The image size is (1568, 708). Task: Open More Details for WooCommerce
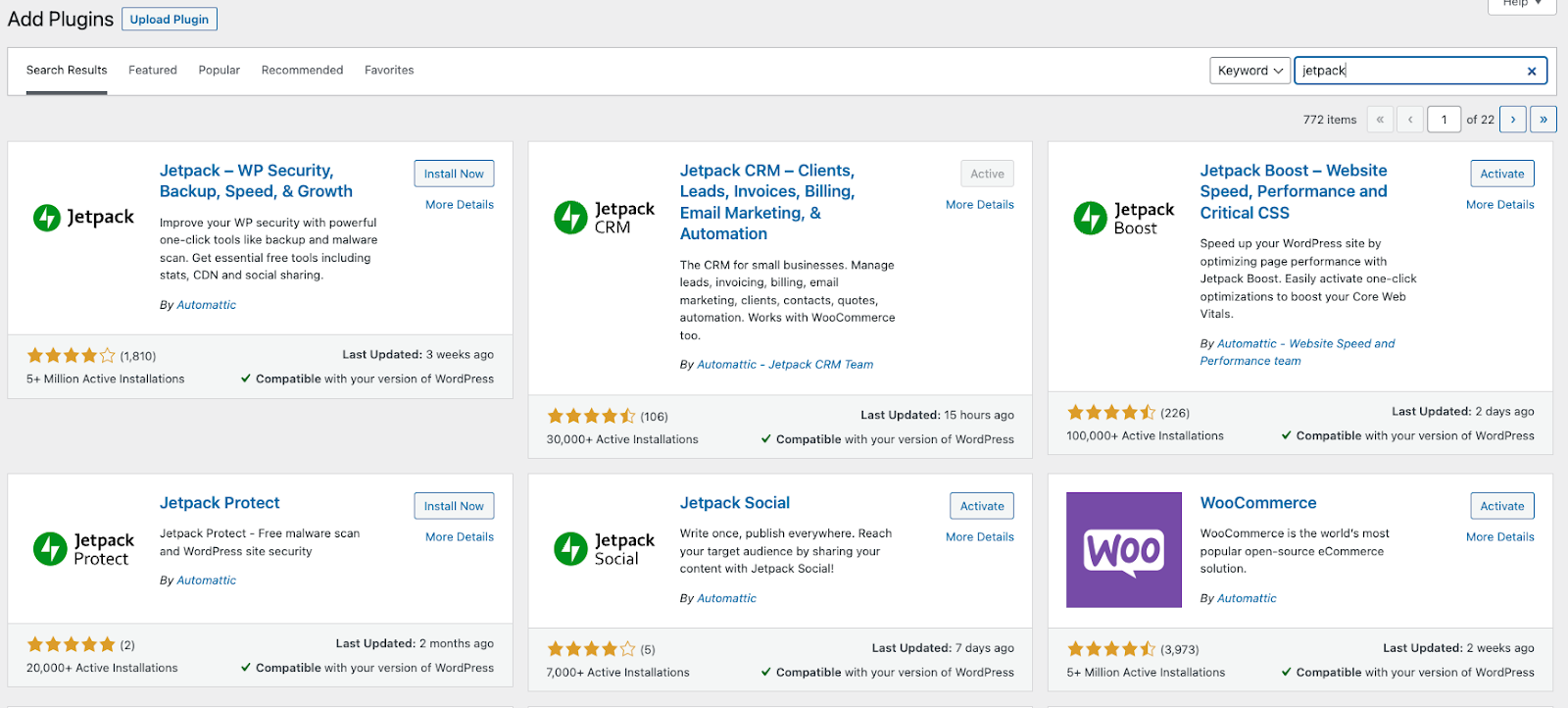click(1500, 537)
